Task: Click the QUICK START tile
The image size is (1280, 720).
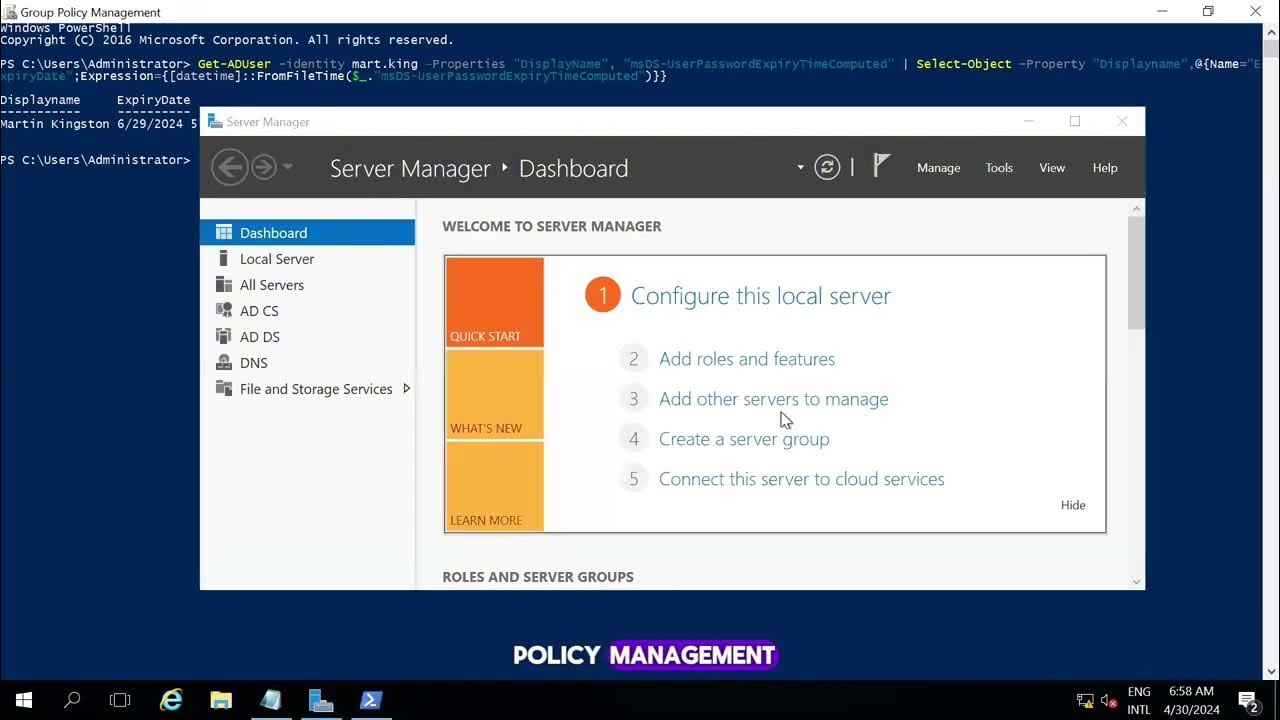Action: tap(494, 302)
